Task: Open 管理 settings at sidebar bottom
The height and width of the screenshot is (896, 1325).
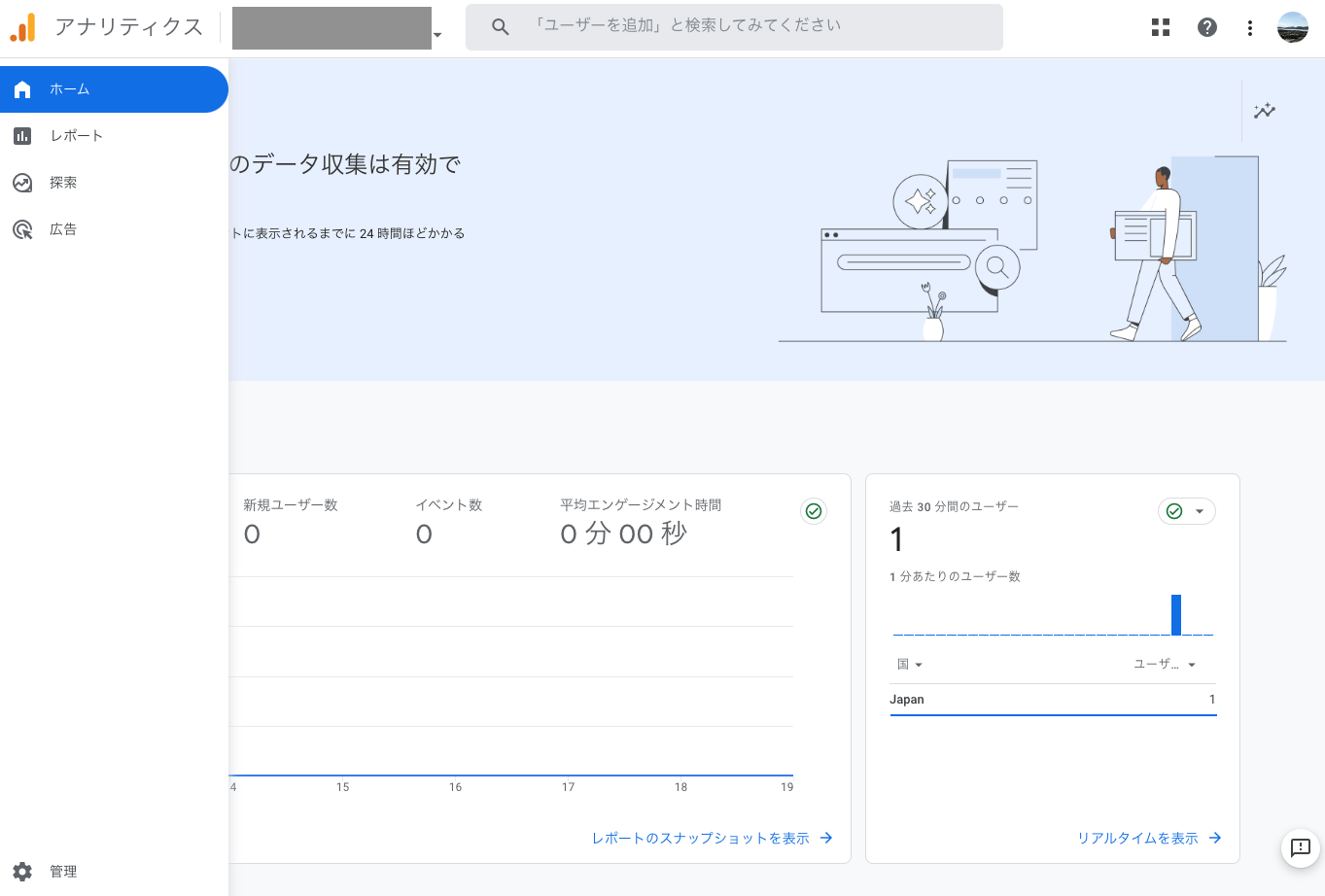Action: pos(63,872)
